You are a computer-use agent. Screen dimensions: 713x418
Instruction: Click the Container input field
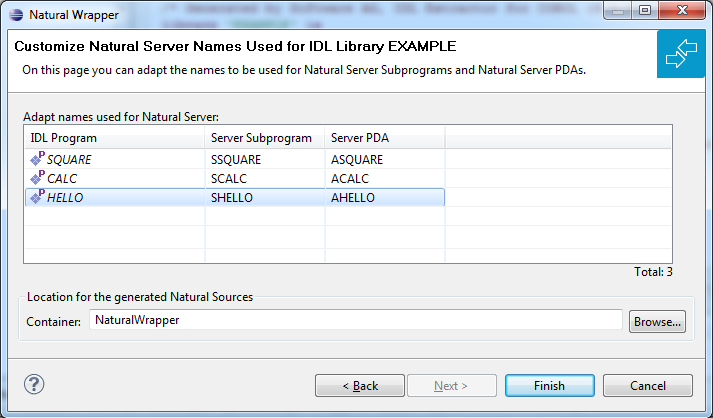[x=356, y=320]
